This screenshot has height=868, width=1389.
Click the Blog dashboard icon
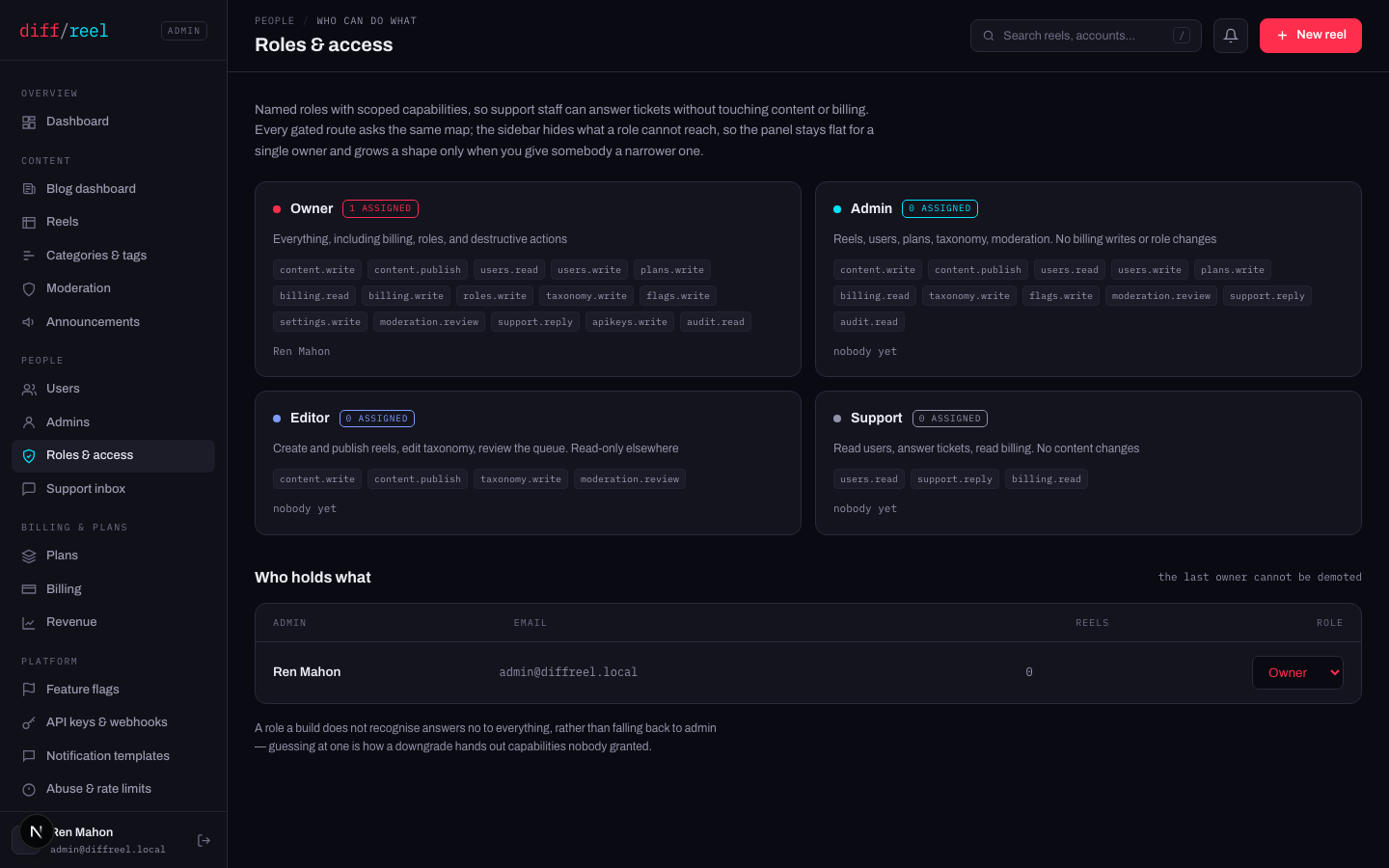point(29,189)
